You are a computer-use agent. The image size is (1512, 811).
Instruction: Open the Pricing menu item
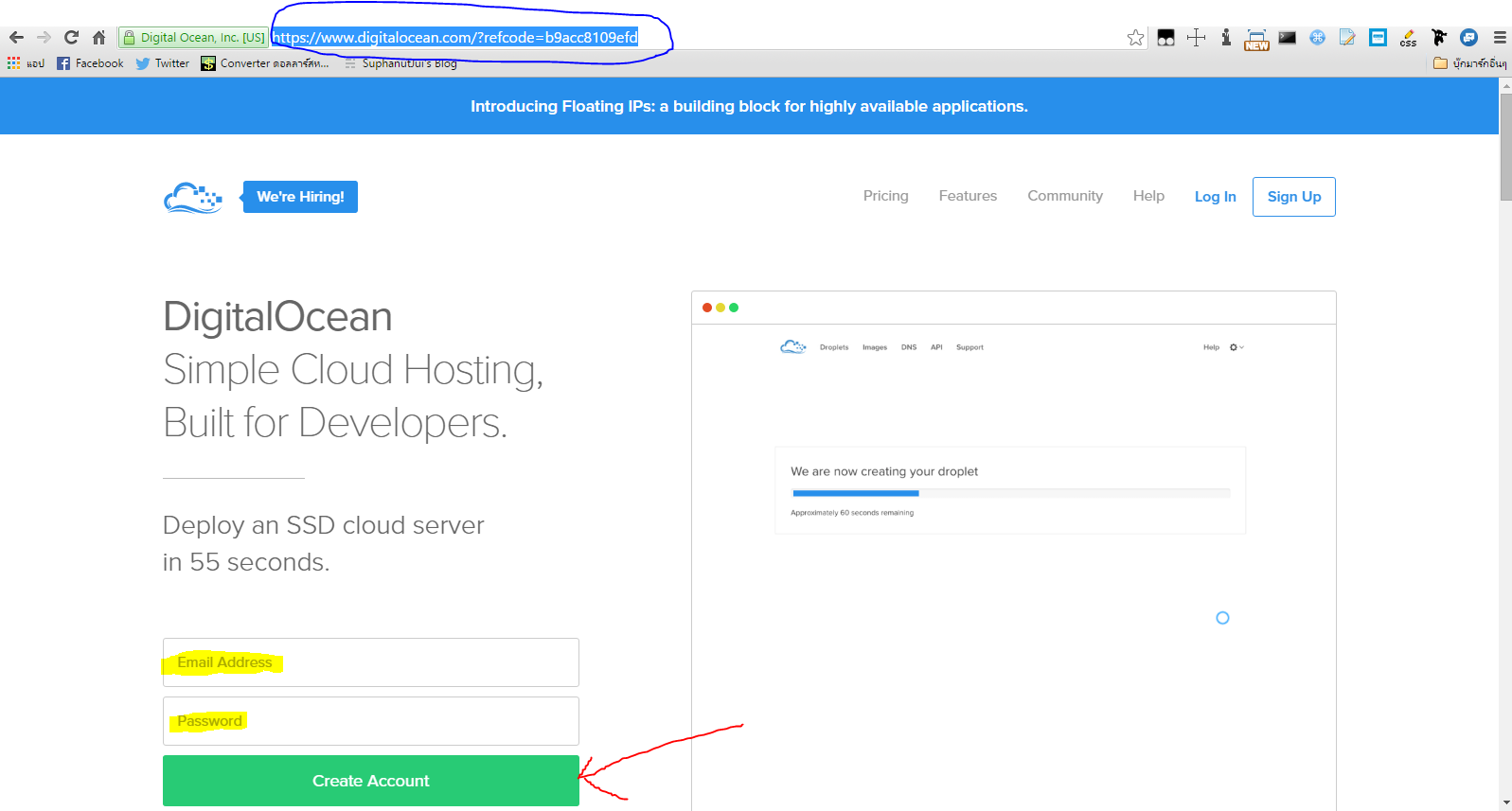[885, 196]
